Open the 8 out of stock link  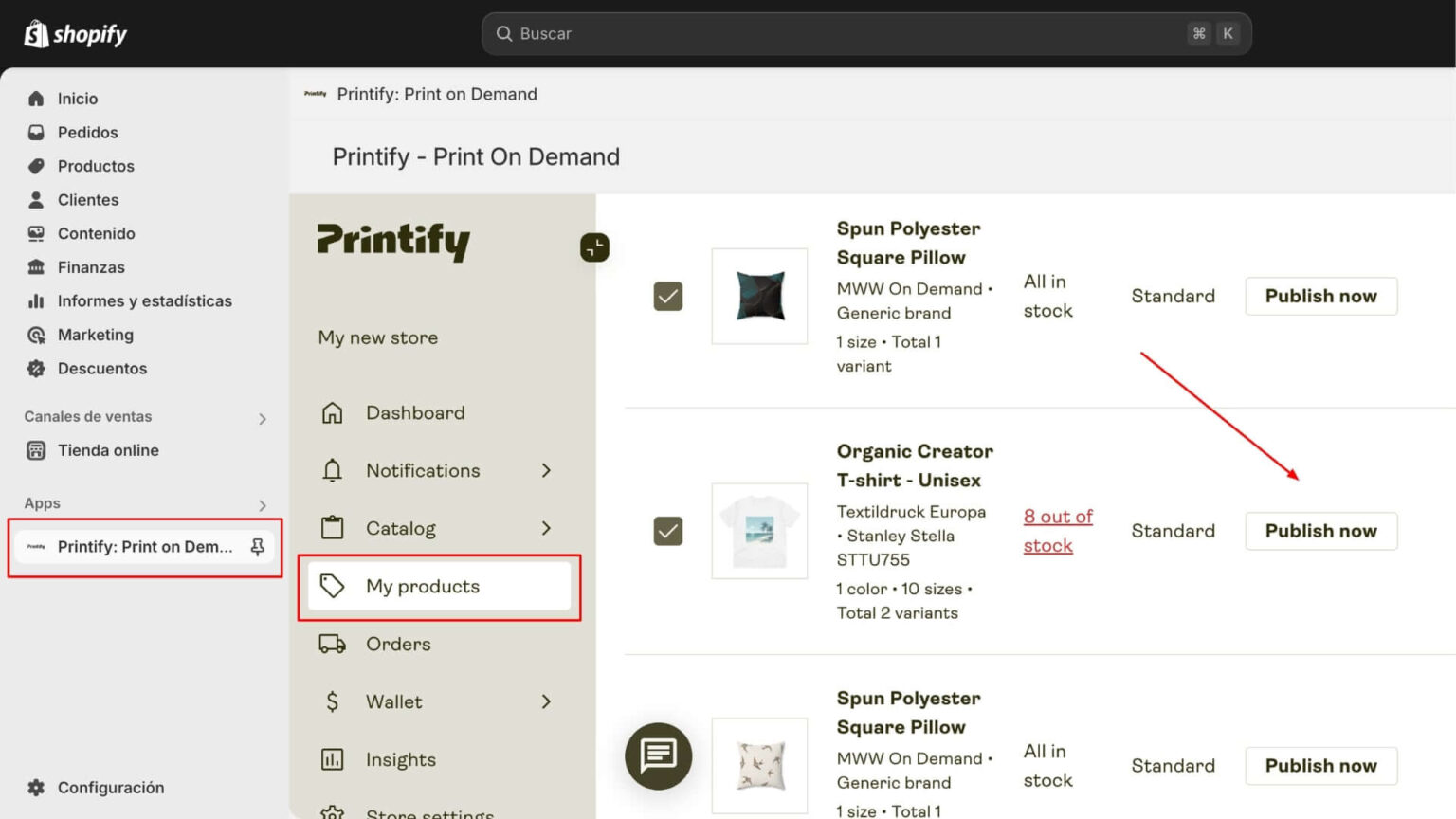(1058, 531)
